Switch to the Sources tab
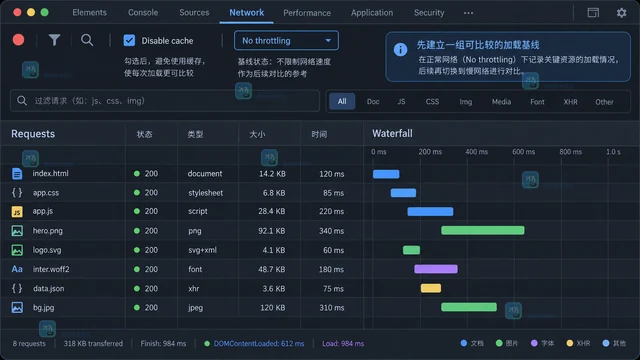The width and height of the screenshot is (640, 360). tap(194, 13)
